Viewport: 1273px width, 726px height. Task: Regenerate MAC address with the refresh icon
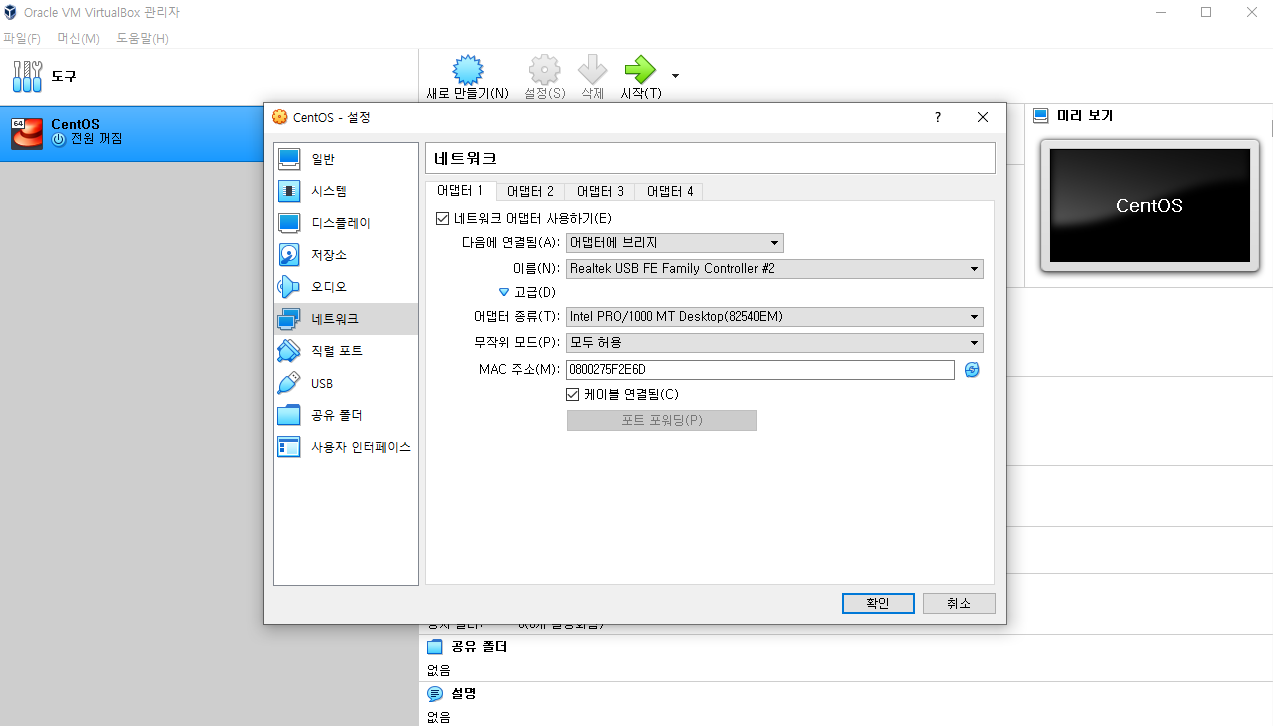click(972, 370)
